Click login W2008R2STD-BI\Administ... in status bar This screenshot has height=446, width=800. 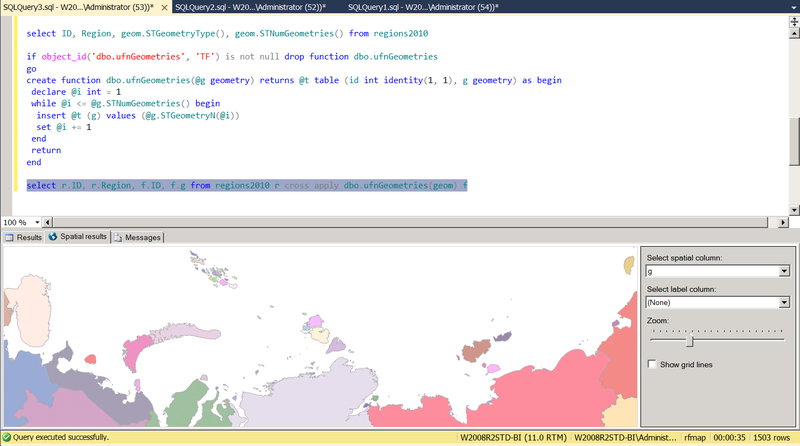pyautogui.click(x=625, y=438)
